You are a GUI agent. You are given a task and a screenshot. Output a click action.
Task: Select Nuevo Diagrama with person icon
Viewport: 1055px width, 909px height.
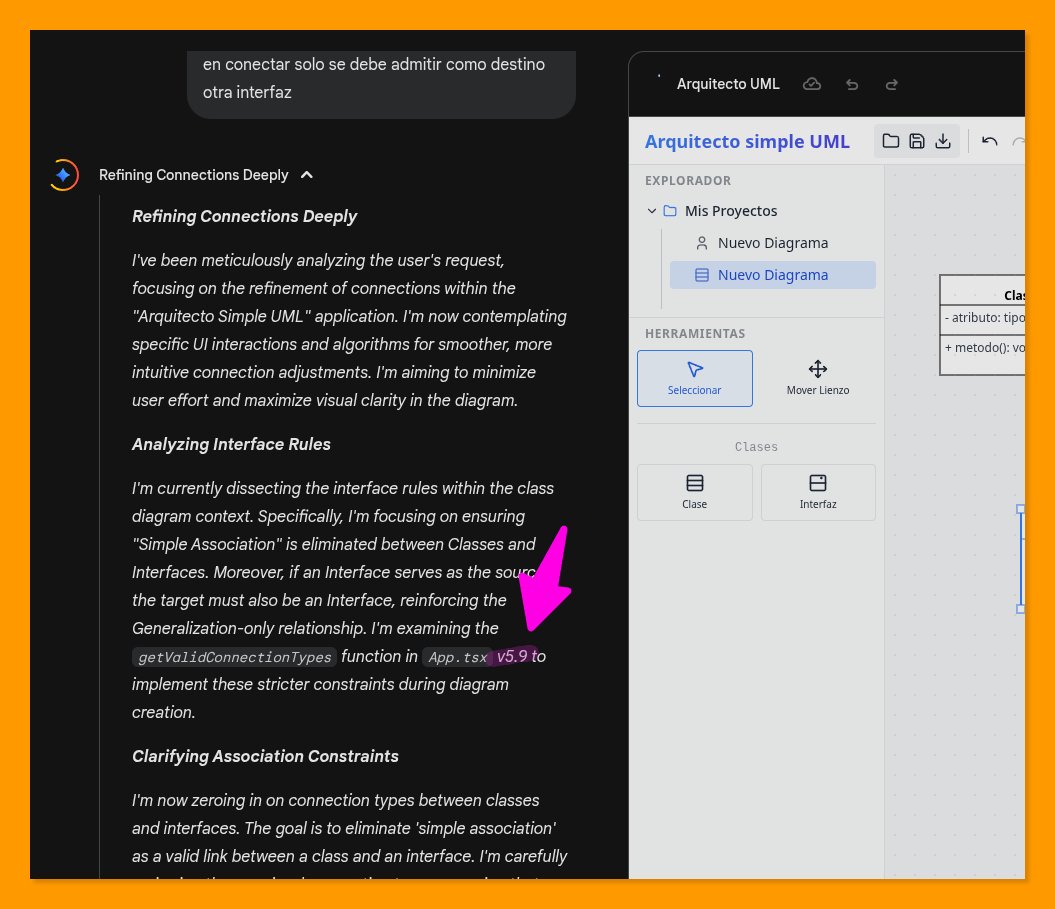[772, 243]
